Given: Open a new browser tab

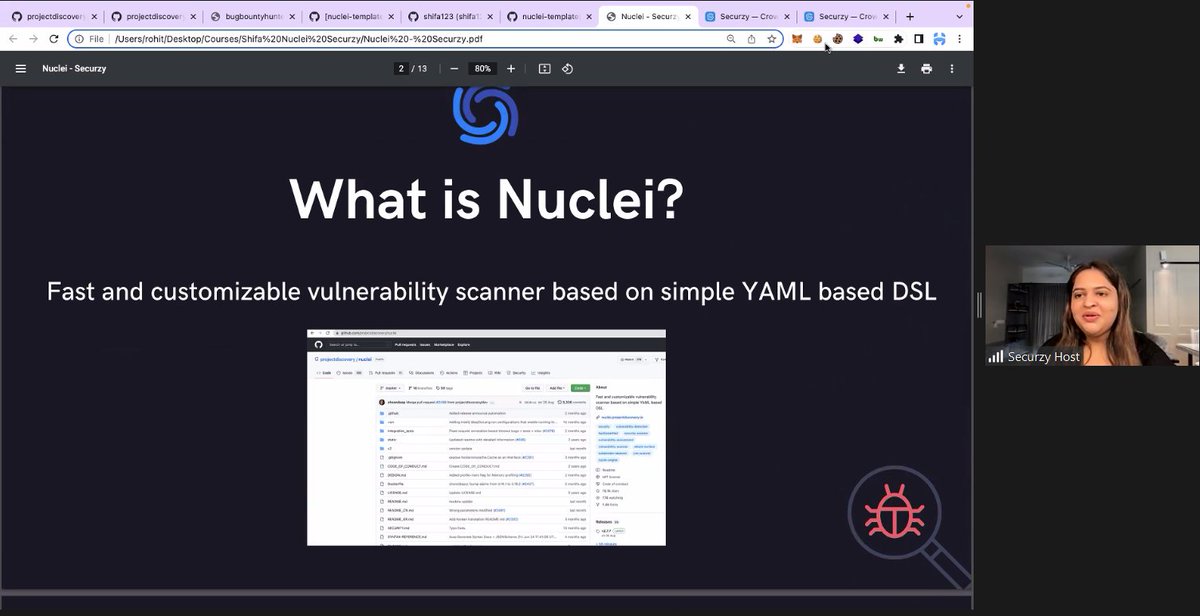Looking at the screenshot, I should pyautogui.click(x=909, y=16).
